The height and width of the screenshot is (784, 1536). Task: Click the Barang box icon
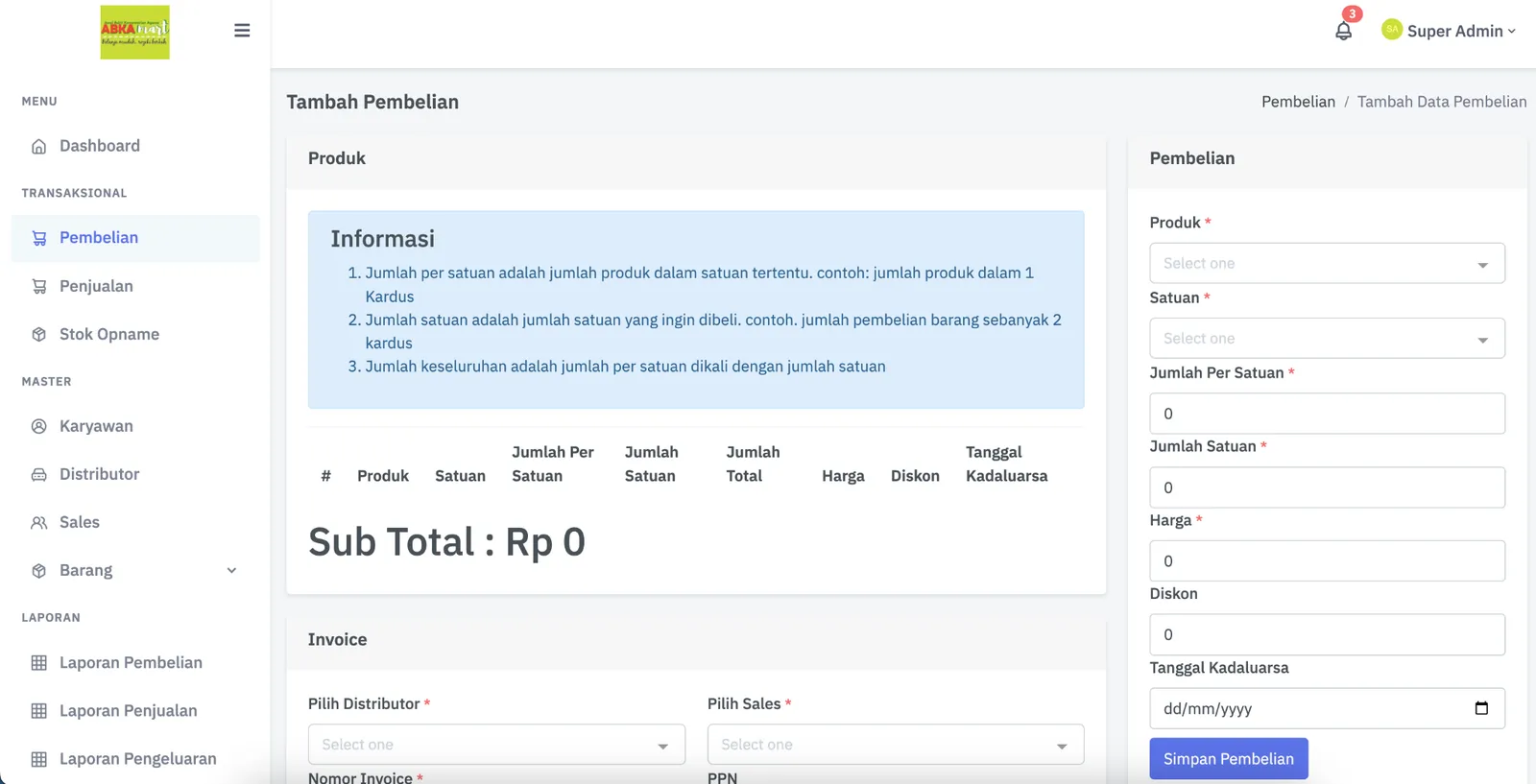coord(39,570)
